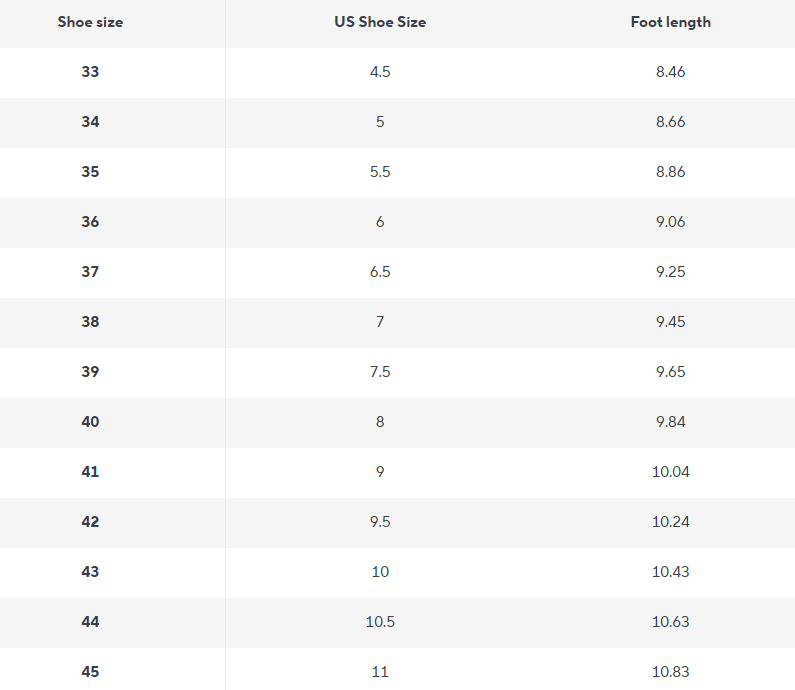Viewport: 795px width, 690px height.
Task: Click US shoe size 10.5 value
Action: coord(380,622)
